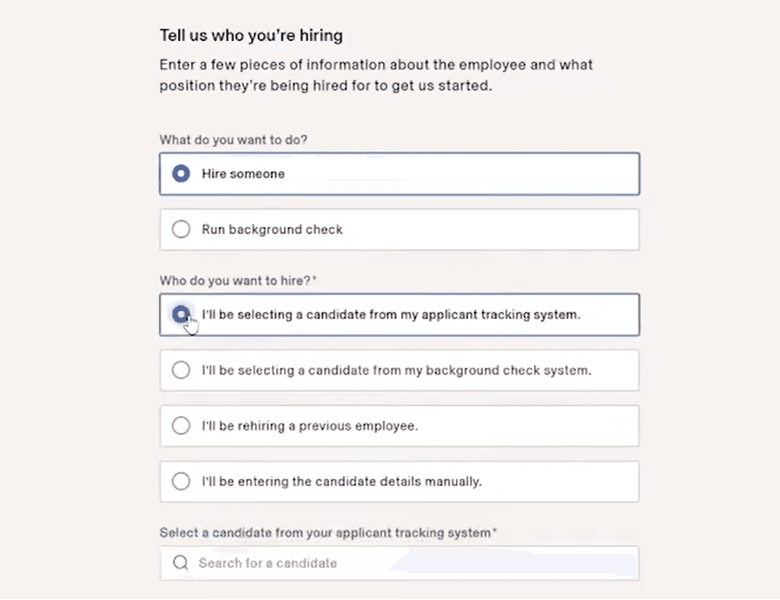The width and height of the screenshot is (780, 600).
Task: Click 'I'll be entering the candidate details manually.' label
Action: tap(342, 482)
